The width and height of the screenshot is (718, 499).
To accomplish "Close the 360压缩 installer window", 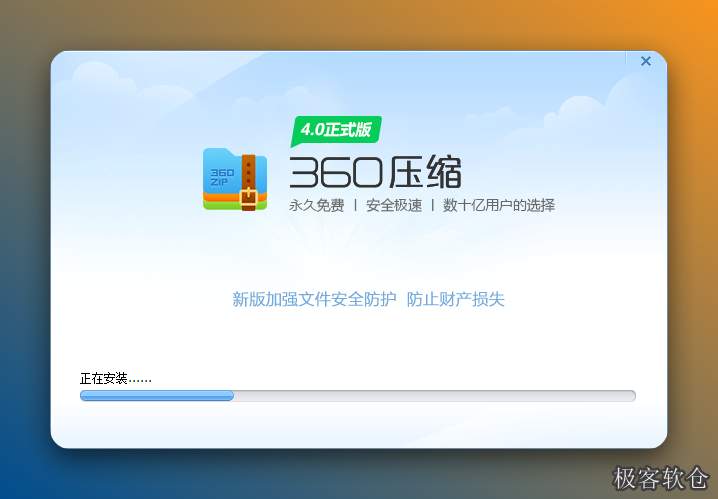I will 646,61.
